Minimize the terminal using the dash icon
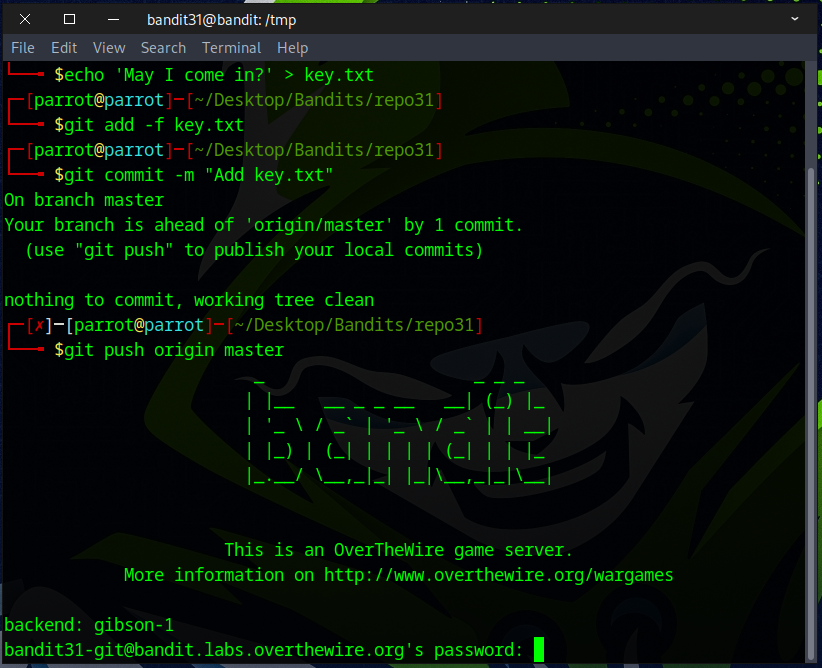 pos(113,19)
